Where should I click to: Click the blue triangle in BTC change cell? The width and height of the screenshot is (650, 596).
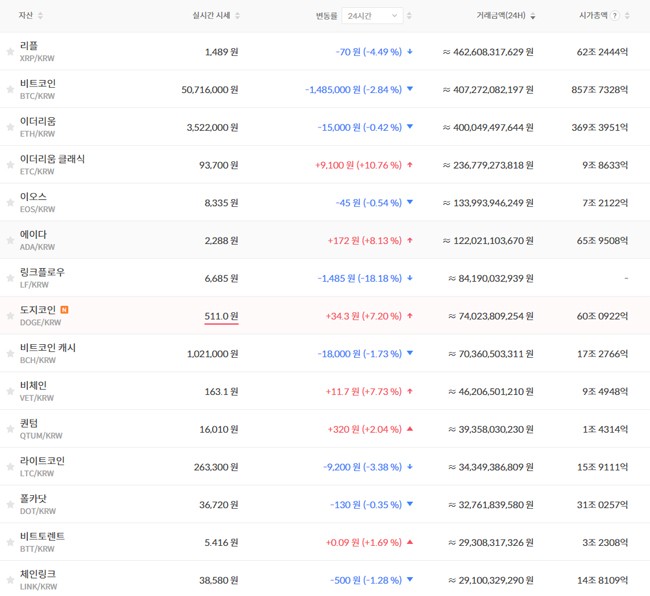pyautogui.click(x=410, y=89)
